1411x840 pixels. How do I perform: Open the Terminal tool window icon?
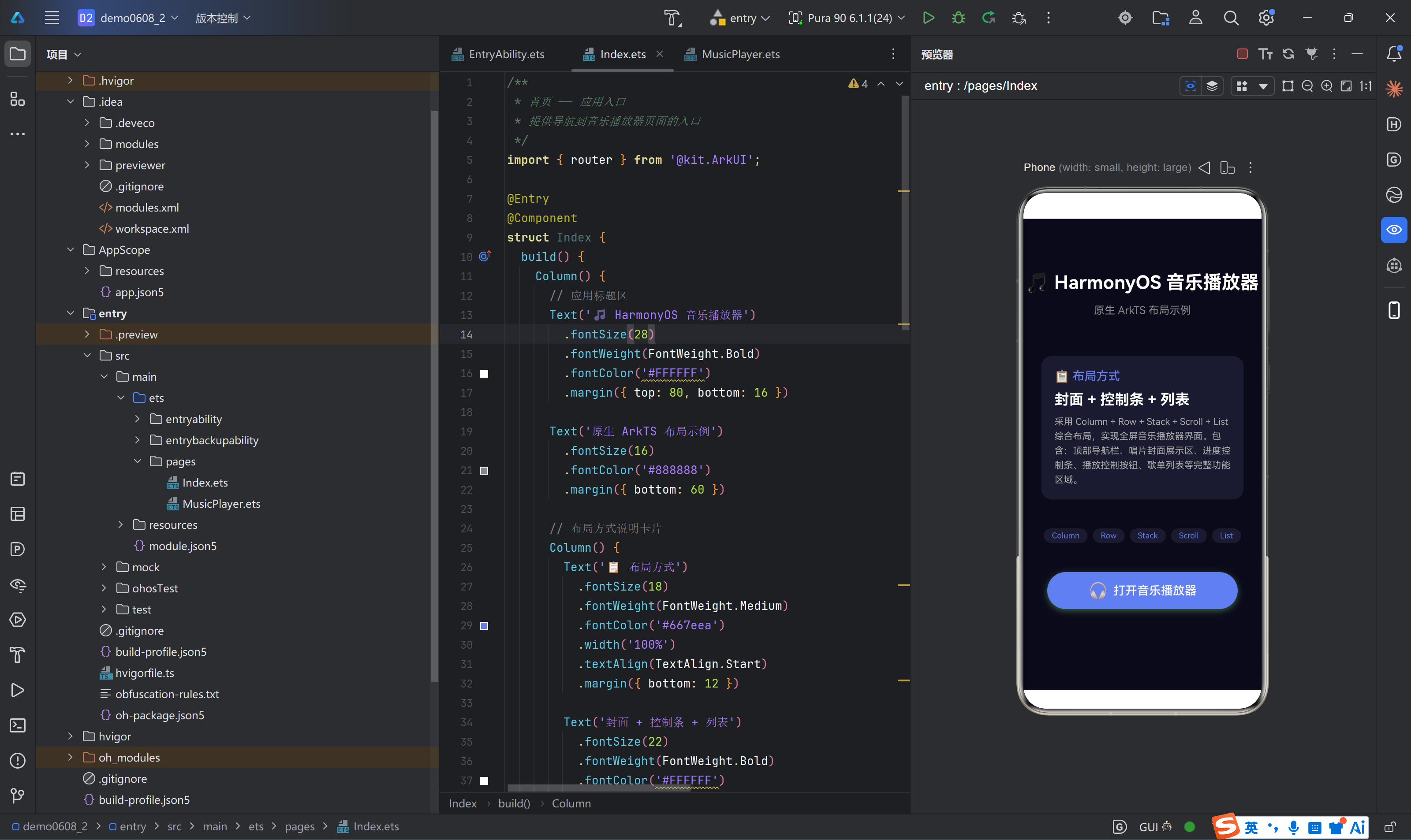18,725
